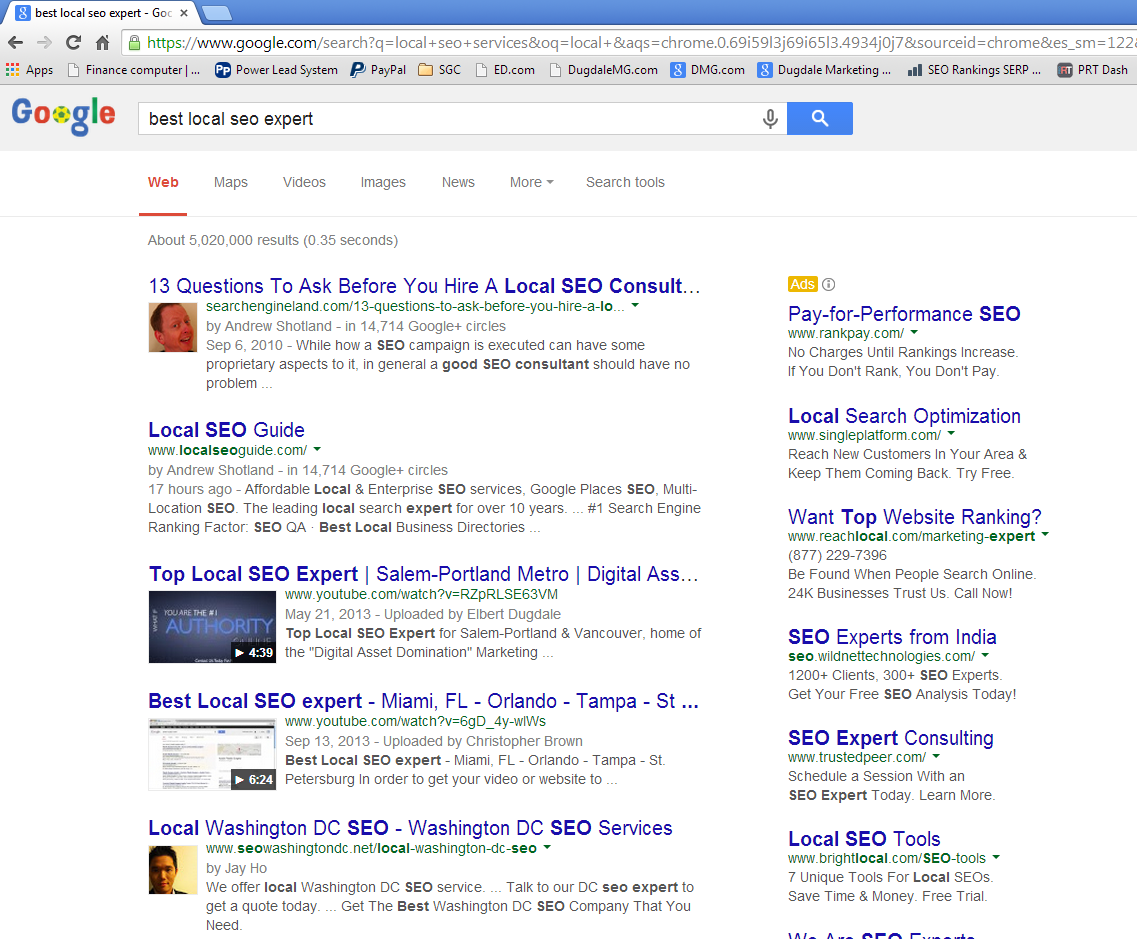Click the blue search magnifier button

click(819, 118)
